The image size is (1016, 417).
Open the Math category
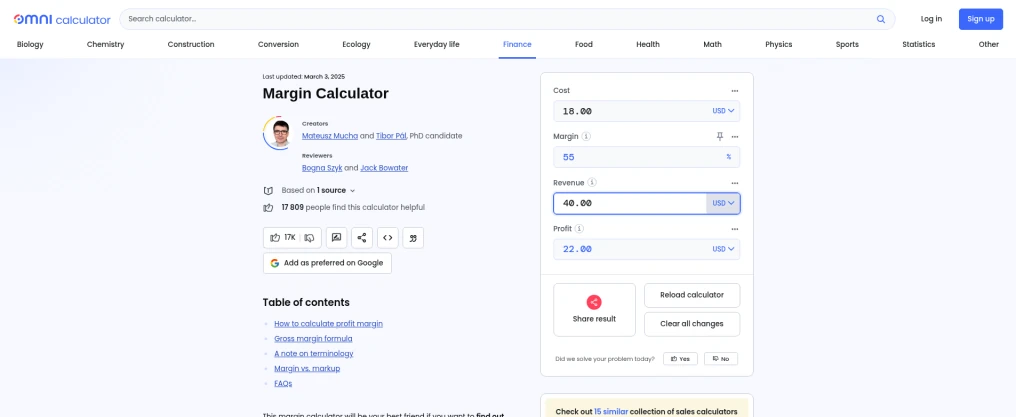point(712,45)
